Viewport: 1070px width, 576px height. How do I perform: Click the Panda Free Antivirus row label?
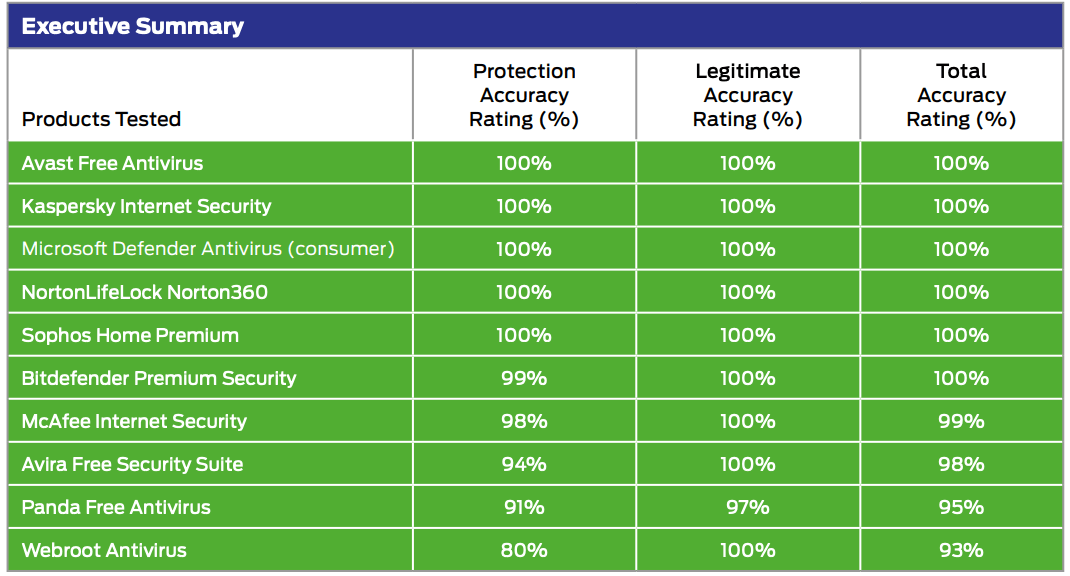click(x=116, y=507)
